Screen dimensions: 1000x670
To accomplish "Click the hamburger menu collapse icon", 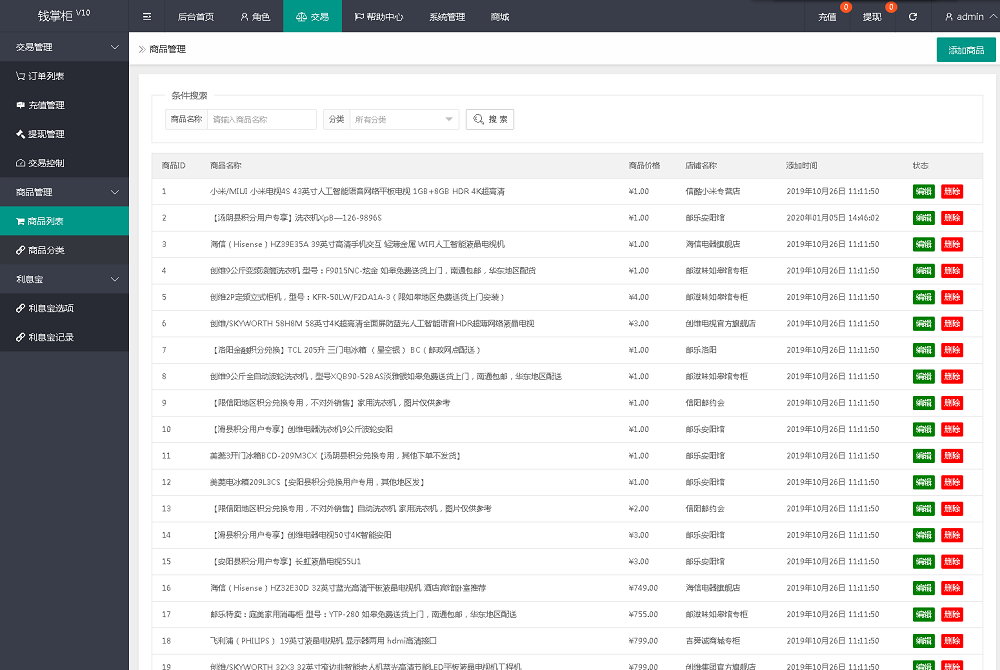I will (x=147, y=17).
